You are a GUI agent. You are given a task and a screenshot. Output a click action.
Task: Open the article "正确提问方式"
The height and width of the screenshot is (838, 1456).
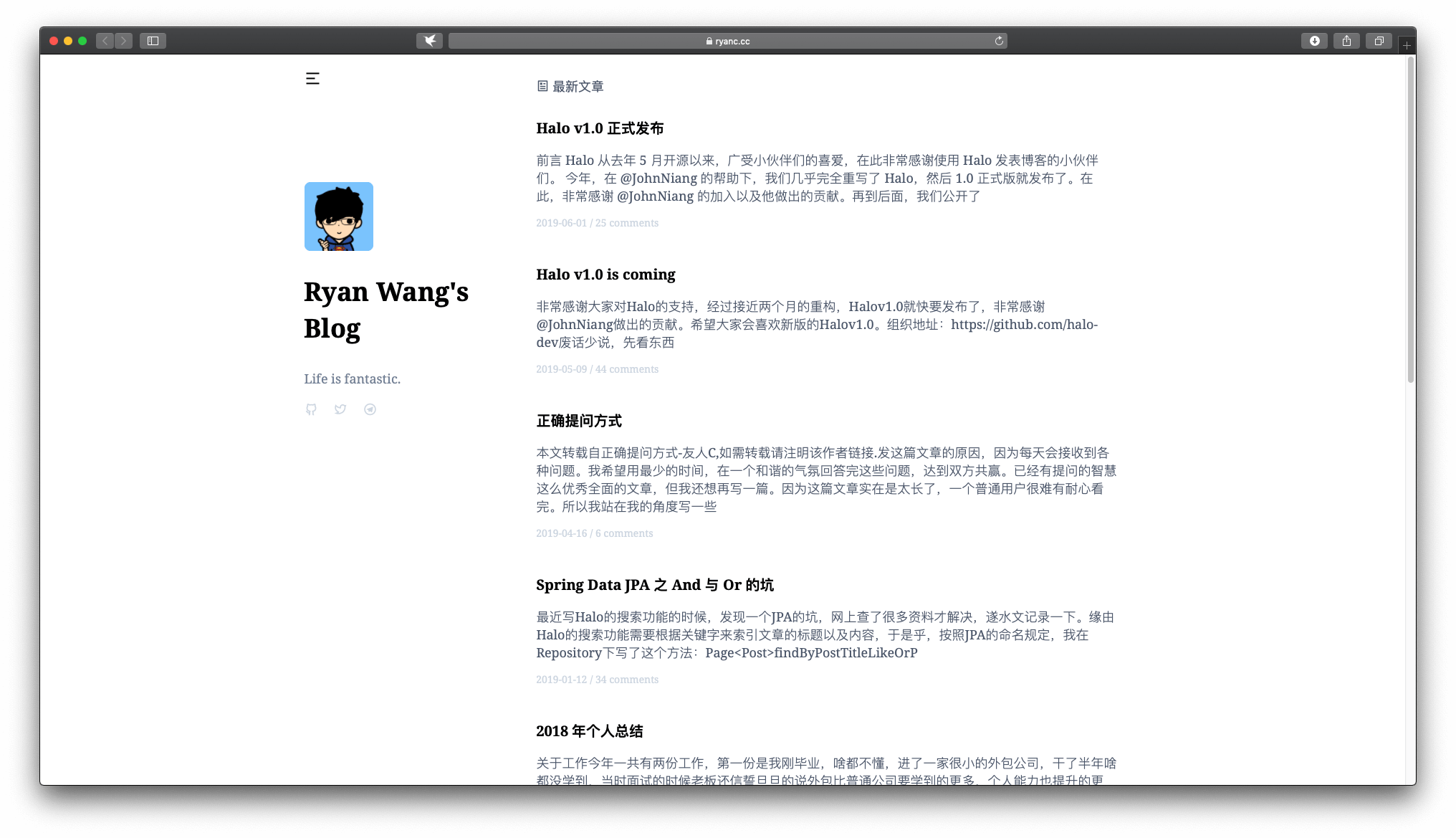579,421
